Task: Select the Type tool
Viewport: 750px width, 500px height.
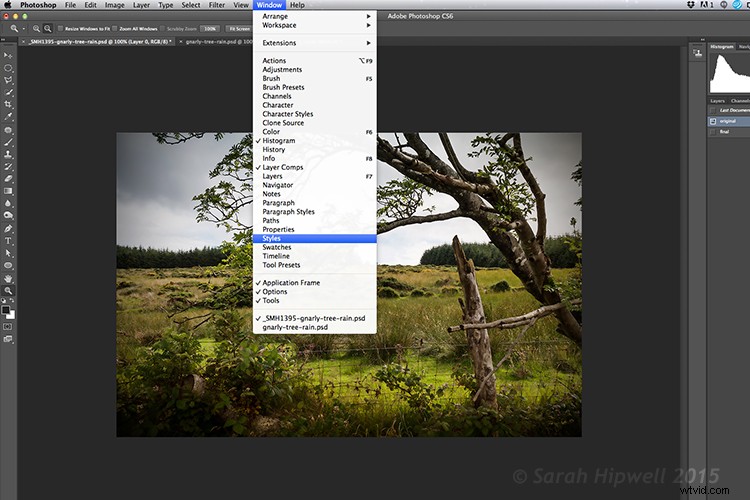Action: [8, 241]
